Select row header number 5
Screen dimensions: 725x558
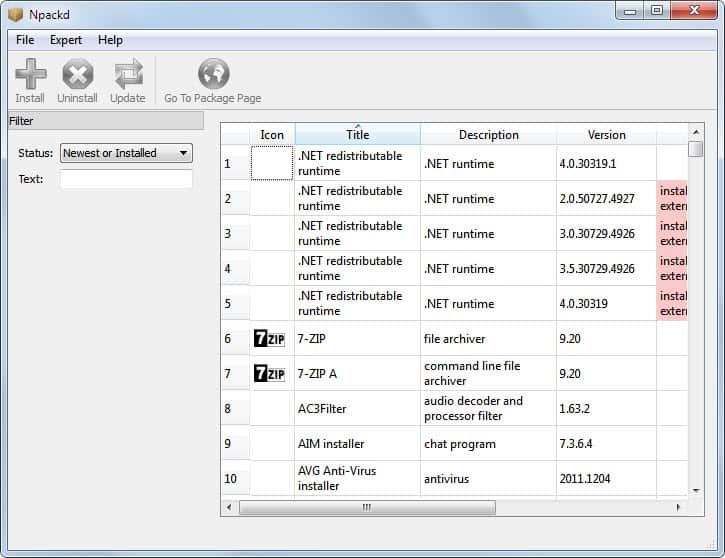point(235,304)
